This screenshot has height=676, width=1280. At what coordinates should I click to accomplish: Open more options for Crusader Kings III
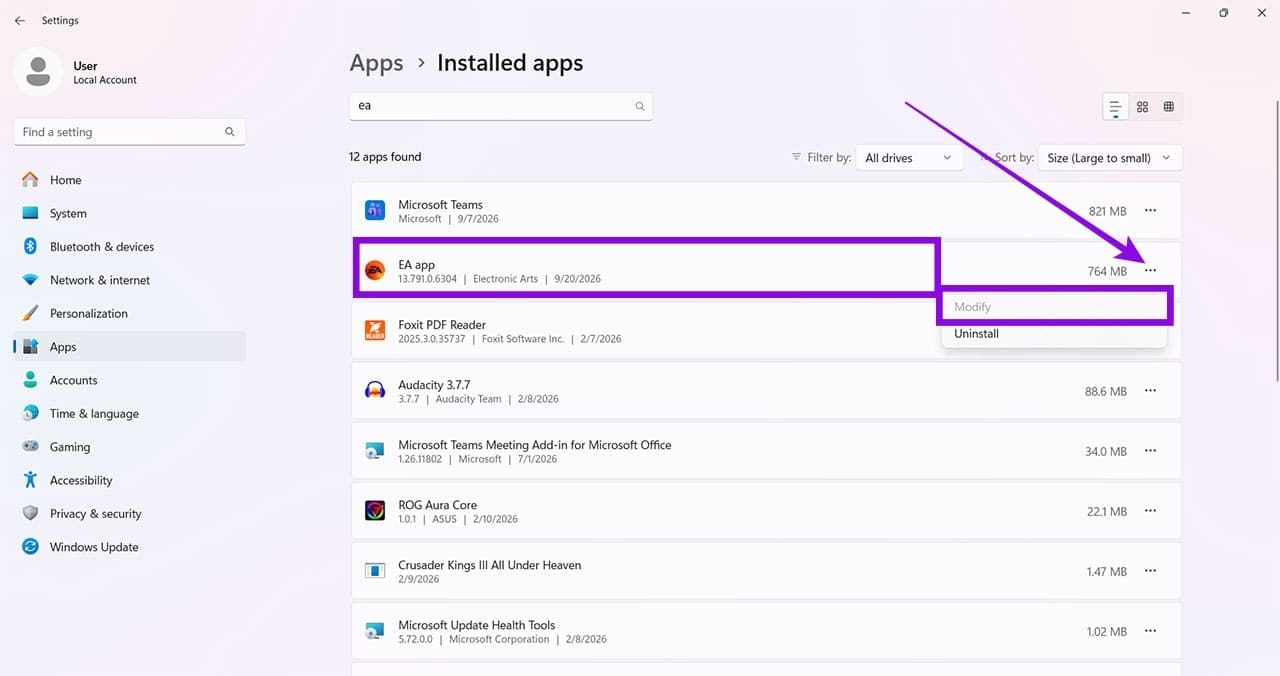[x=1150, y=571]
